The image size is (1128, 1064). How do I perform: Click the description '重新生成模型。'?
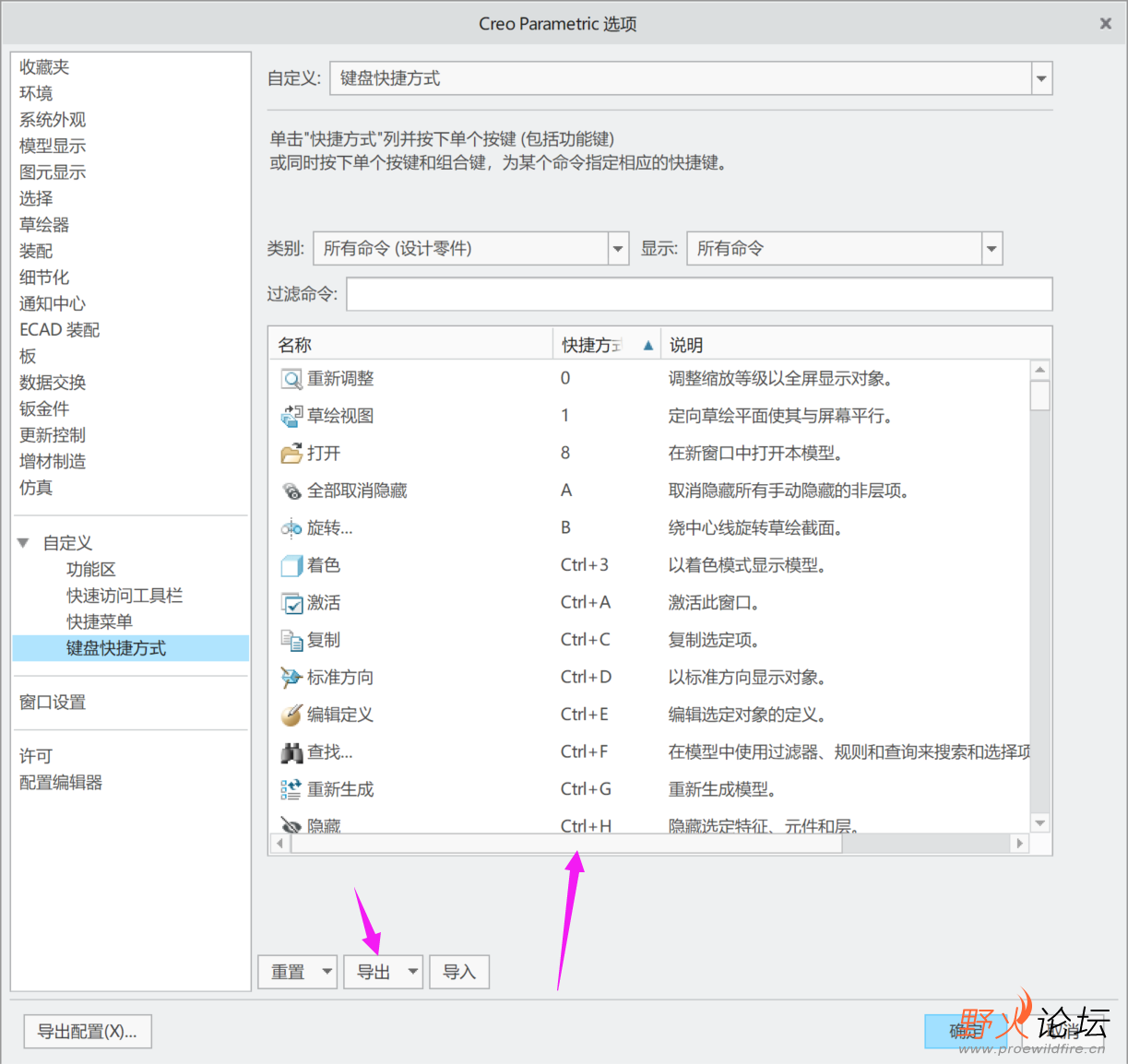click(x=723, y=790)
